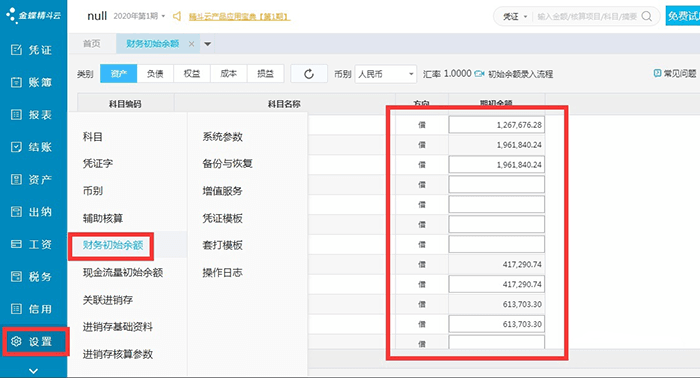The width and height of the screenshot is (700, 378).
Task: Open the 人民币 currency dropdown
Action: point(386,74)
